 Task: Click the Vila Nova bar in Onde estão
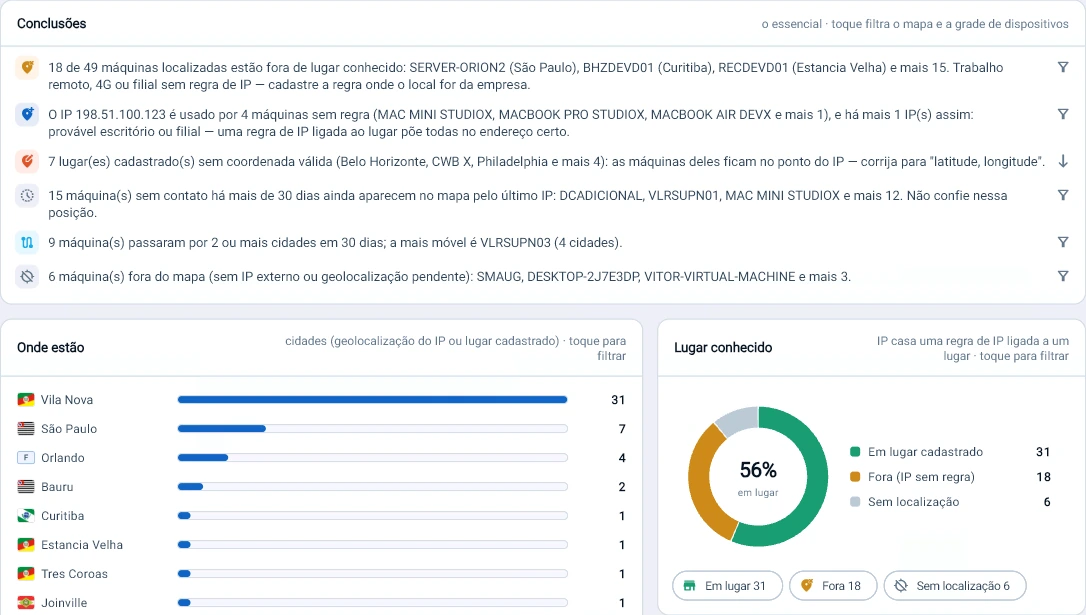pos(373,400)
